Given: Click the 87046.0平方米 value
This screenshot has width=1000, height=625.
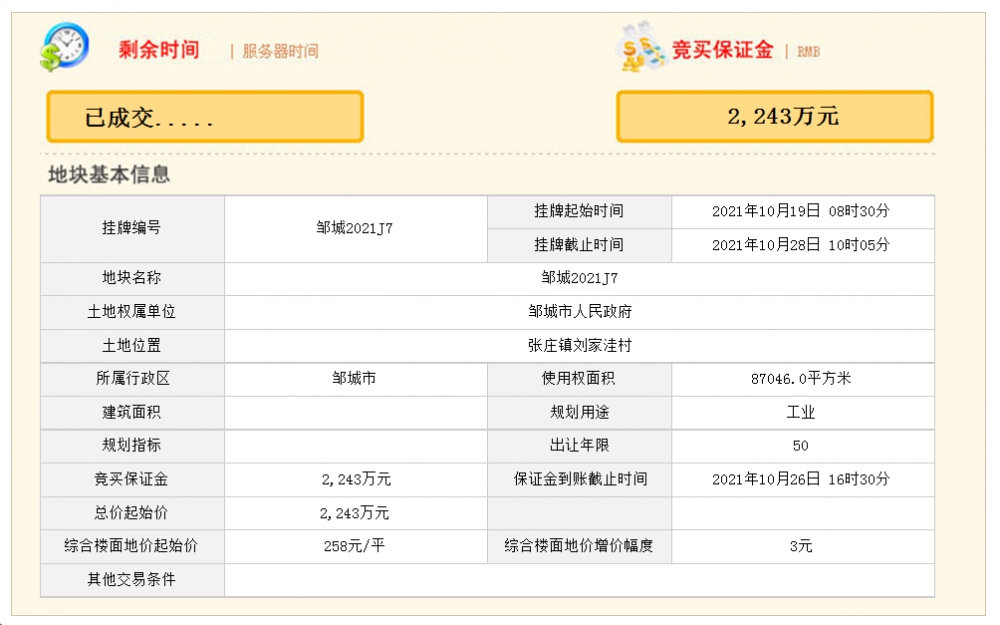Looking at the screenshot, I should [801, 379].
